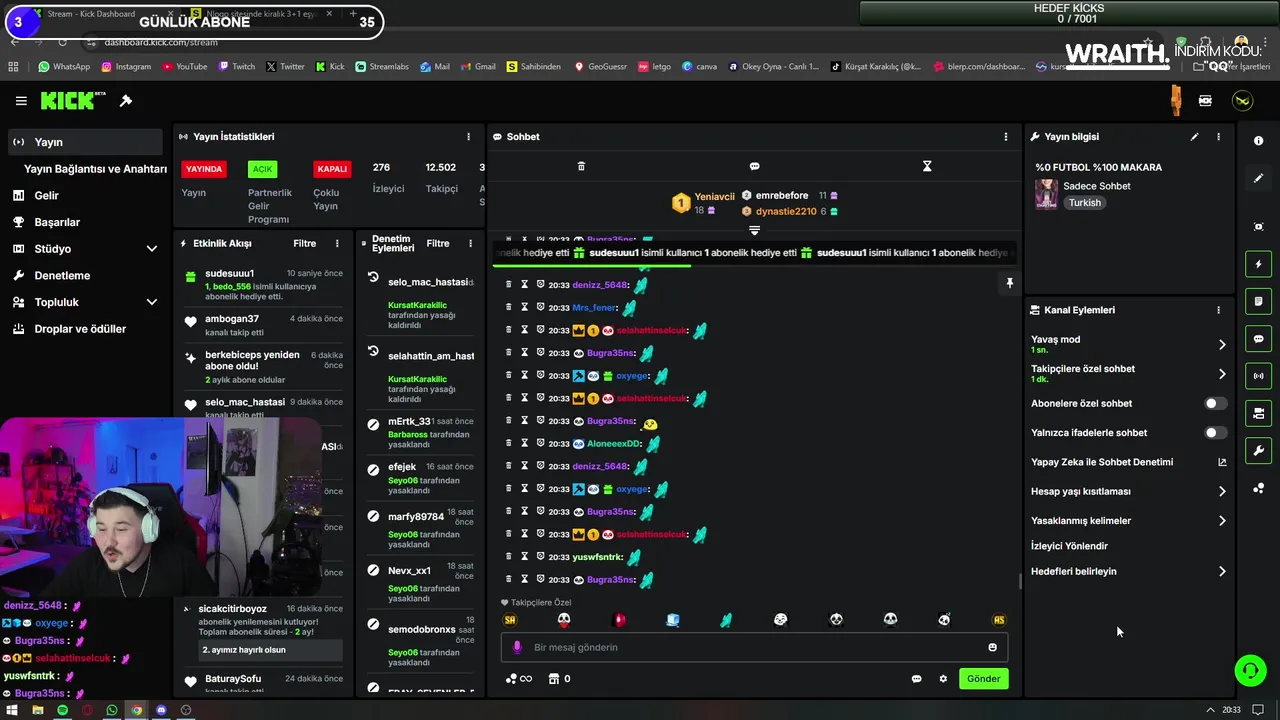Click the chat scrollbar handle
This screenshot has height=720, width=1280.
pyautogui.click(x=1020, y=581)
